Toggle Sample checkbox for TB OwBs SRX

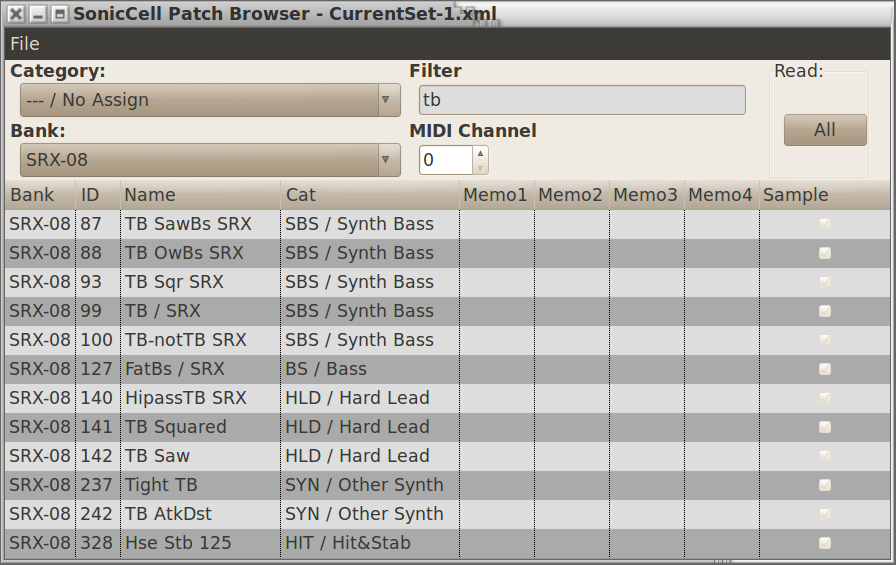coord(825,253)
